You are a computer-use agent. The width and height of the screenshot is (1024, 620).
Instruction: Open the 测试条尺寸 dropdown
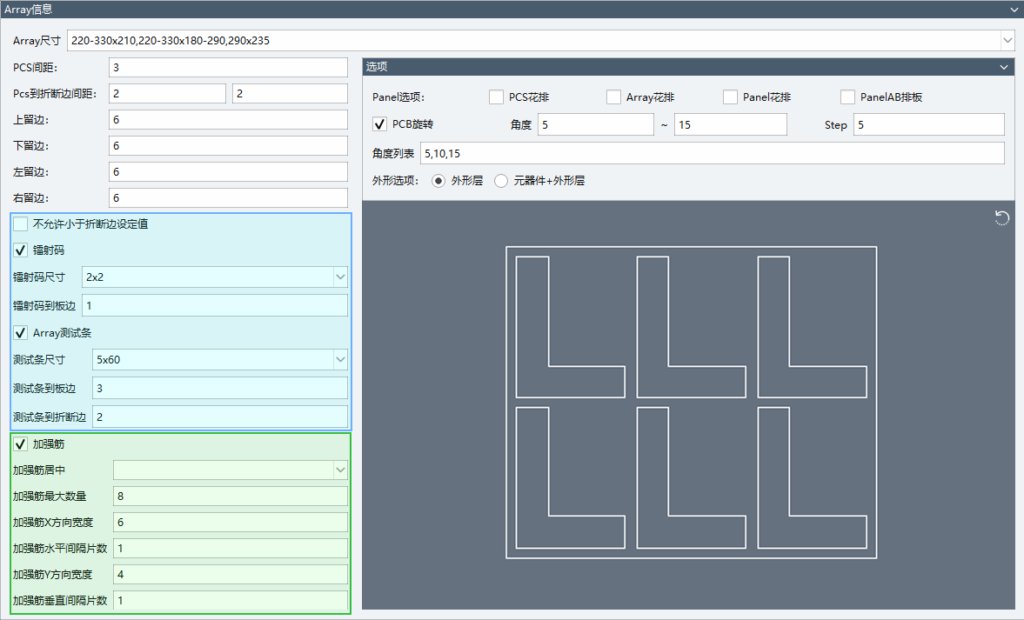(x=340, y=359)
